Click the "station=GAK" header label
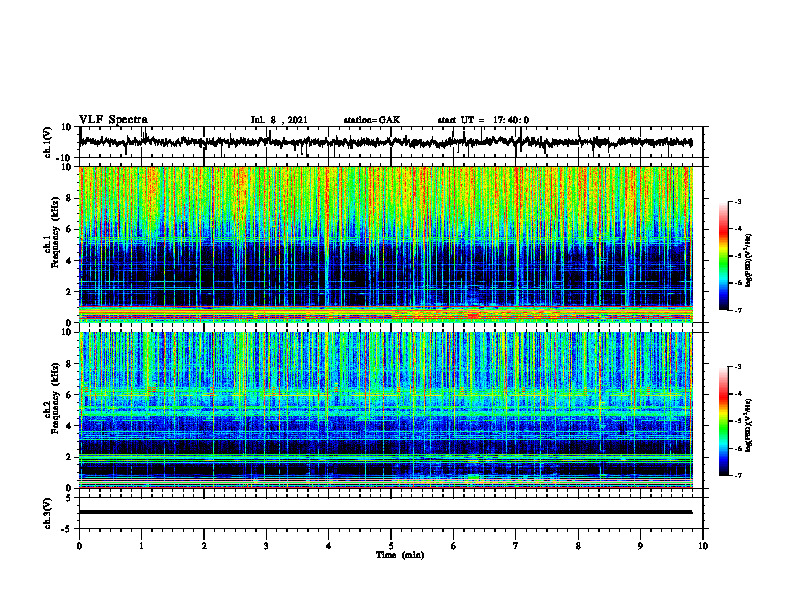The height and width of the screenshot is (612, 792). [x=372, y=120]
